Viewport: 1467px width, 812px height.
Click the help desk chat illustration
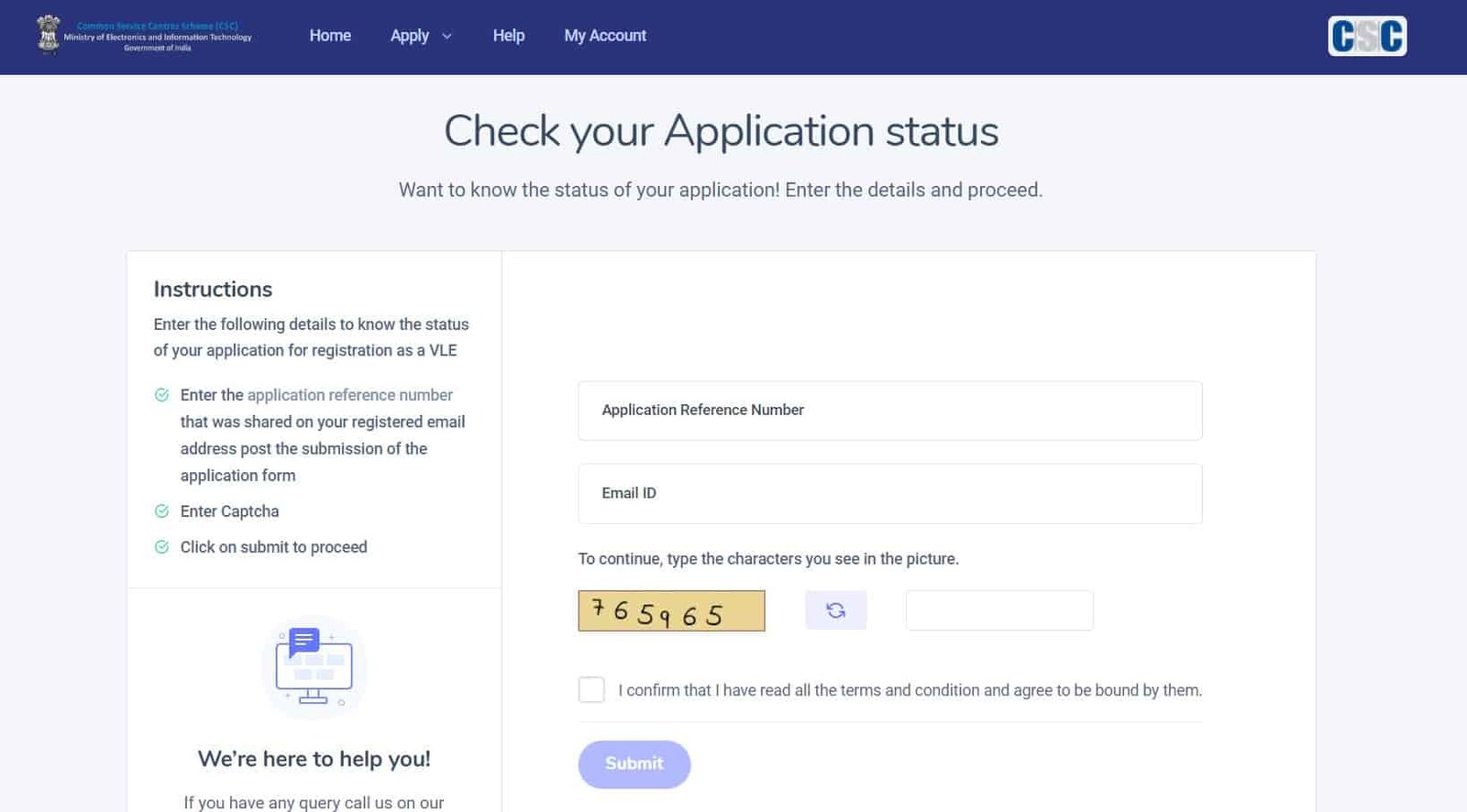pos(314,667)
